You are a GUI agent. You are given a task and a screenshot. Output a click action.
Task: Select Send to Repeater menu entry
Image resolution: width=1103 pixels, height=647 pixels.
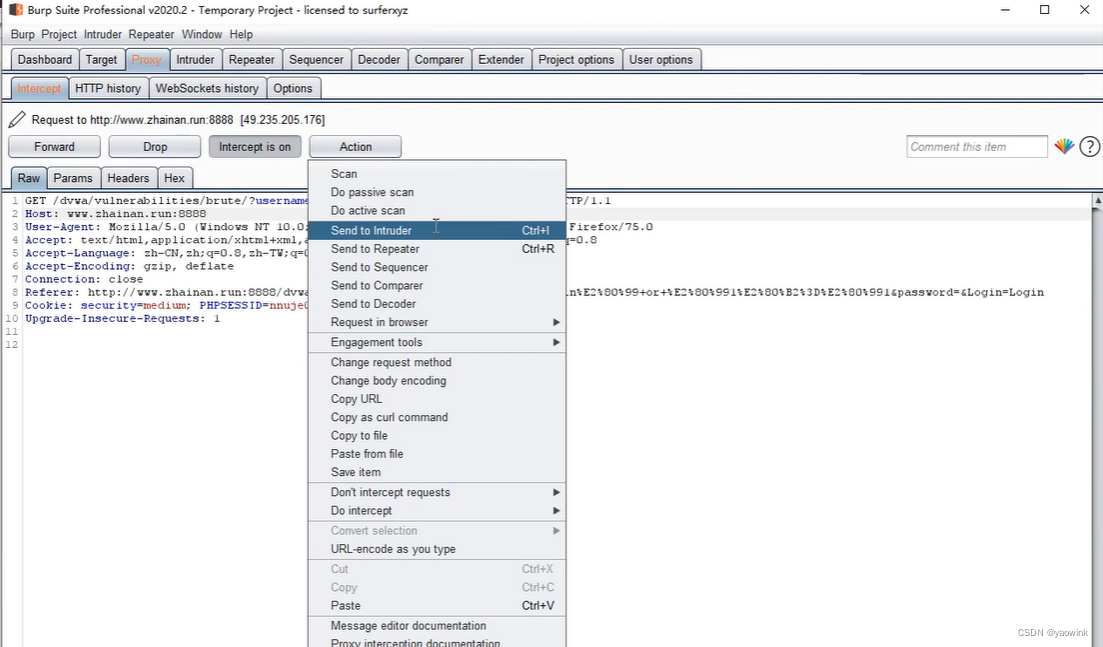(437, 249)
